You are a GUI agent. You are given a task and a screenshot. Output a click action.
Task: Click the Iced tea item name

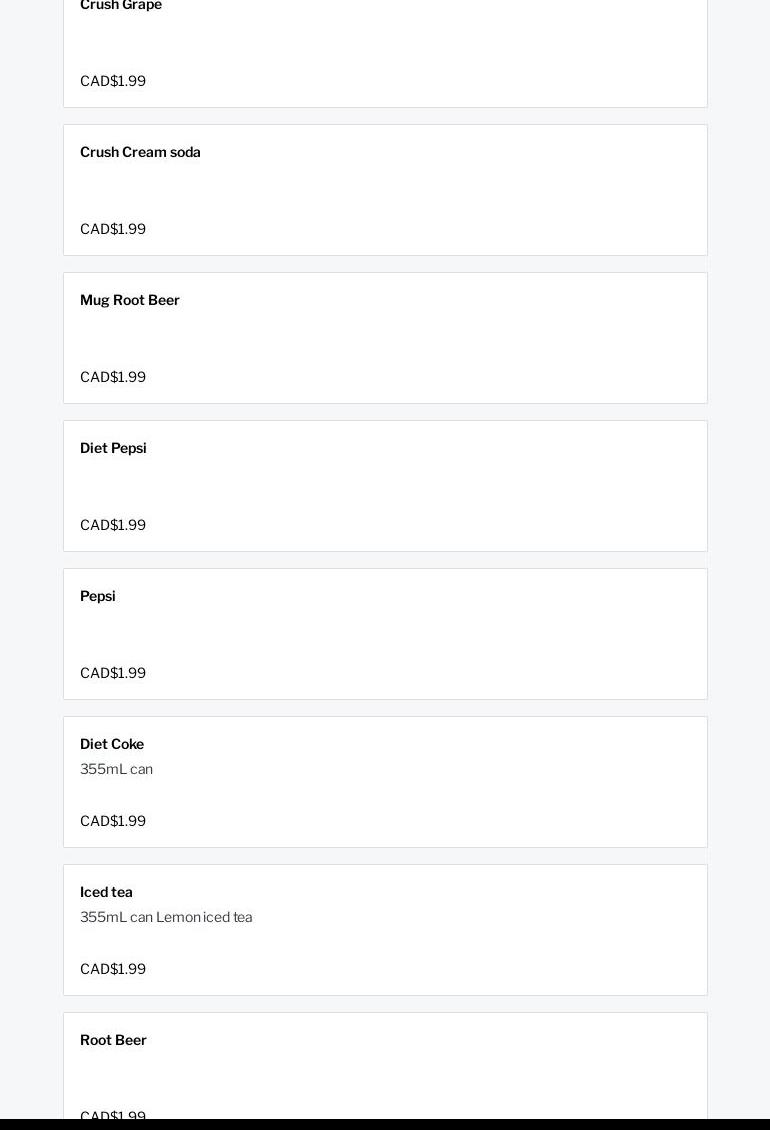coord(106,893)
